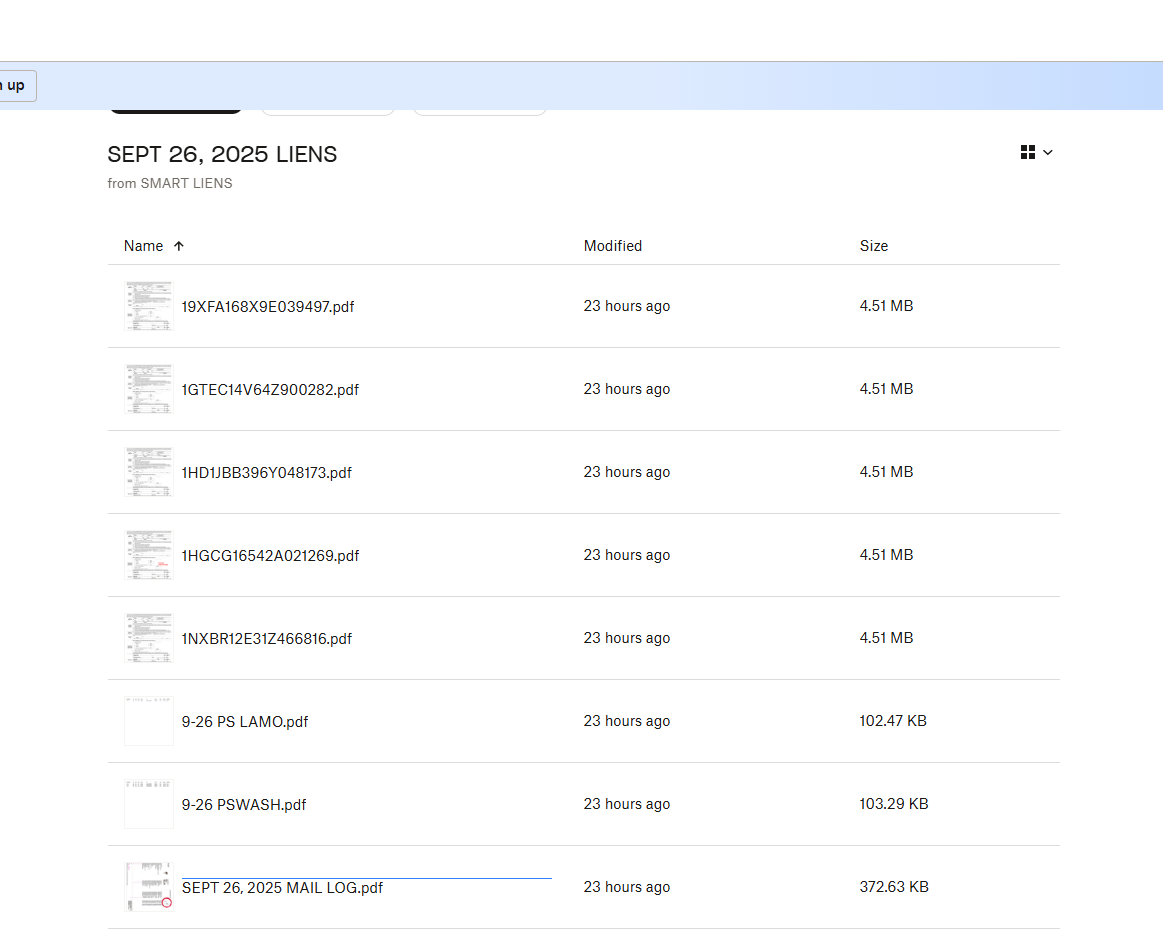Click modified time of 1HD1JBB396Y048173.pdf

click(x=627, y=472)
